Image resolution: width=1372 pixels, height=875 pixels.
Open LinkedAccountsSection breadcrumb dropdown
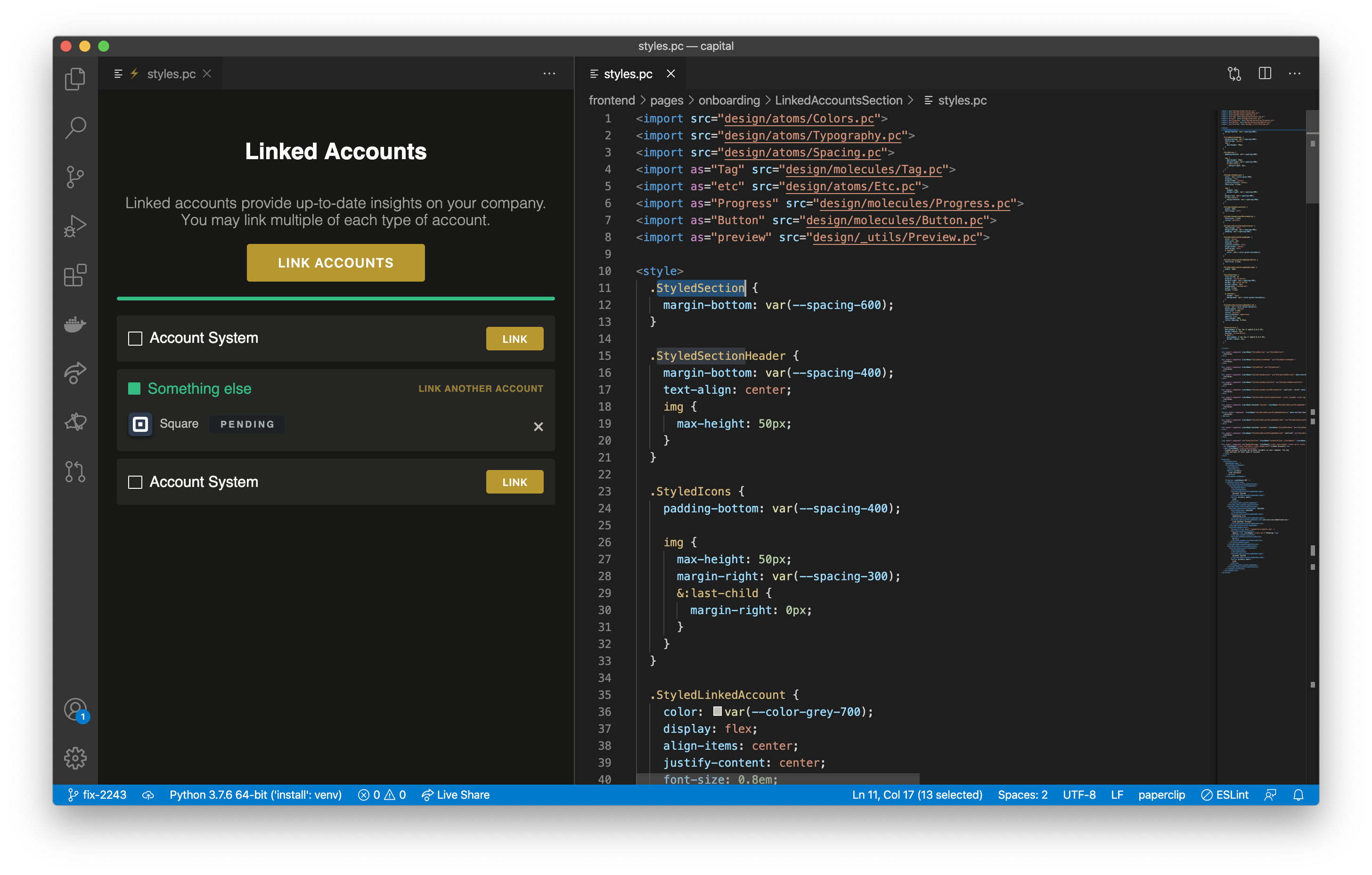coord(838,100)
